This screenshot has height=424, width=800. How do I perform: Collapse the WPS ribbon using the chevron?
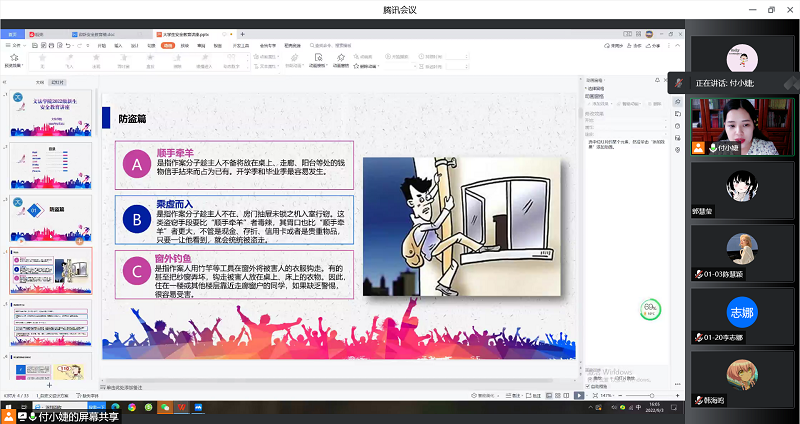pyautogui.click(x=676, y=46)
